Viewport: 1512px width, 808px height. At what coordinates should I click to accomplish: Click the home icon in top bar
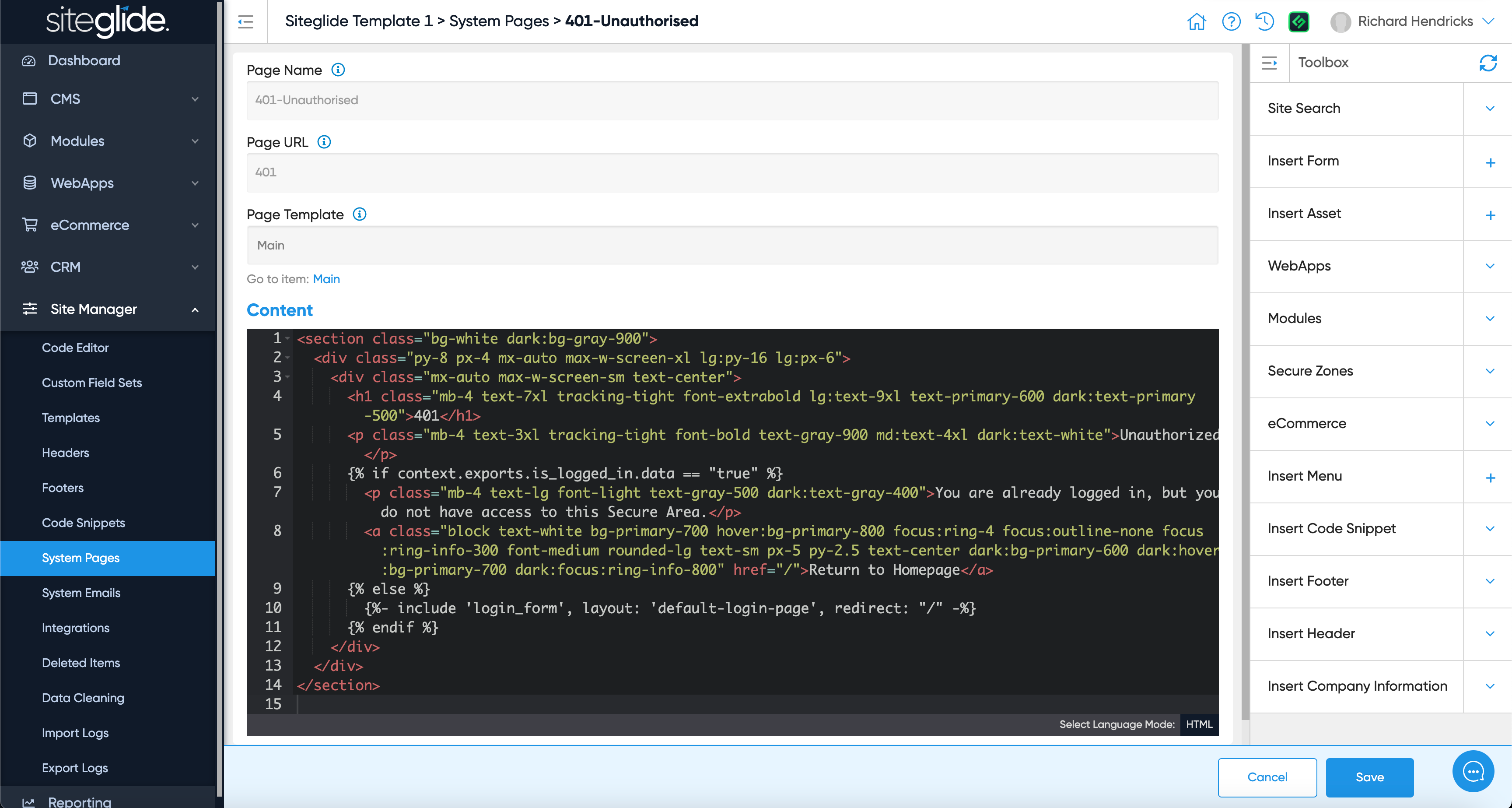coord(1196,22)
